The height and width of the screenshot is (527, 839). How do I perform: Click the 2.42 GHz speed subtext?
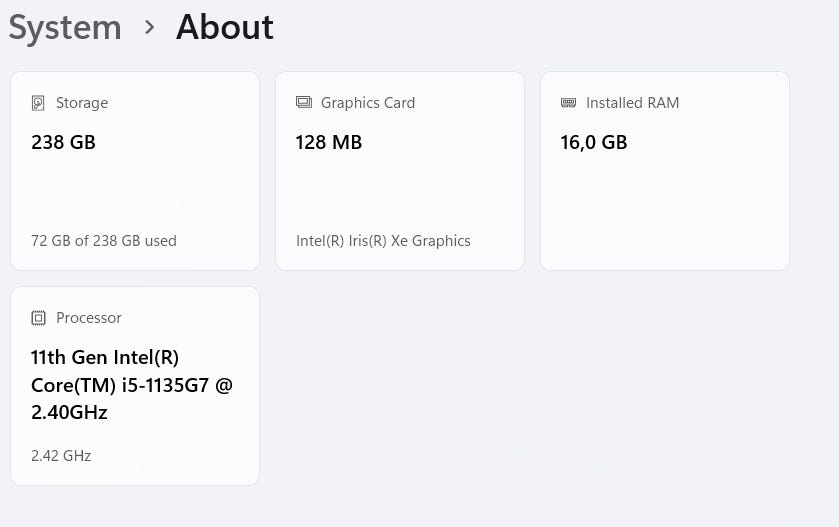point(61,456)
